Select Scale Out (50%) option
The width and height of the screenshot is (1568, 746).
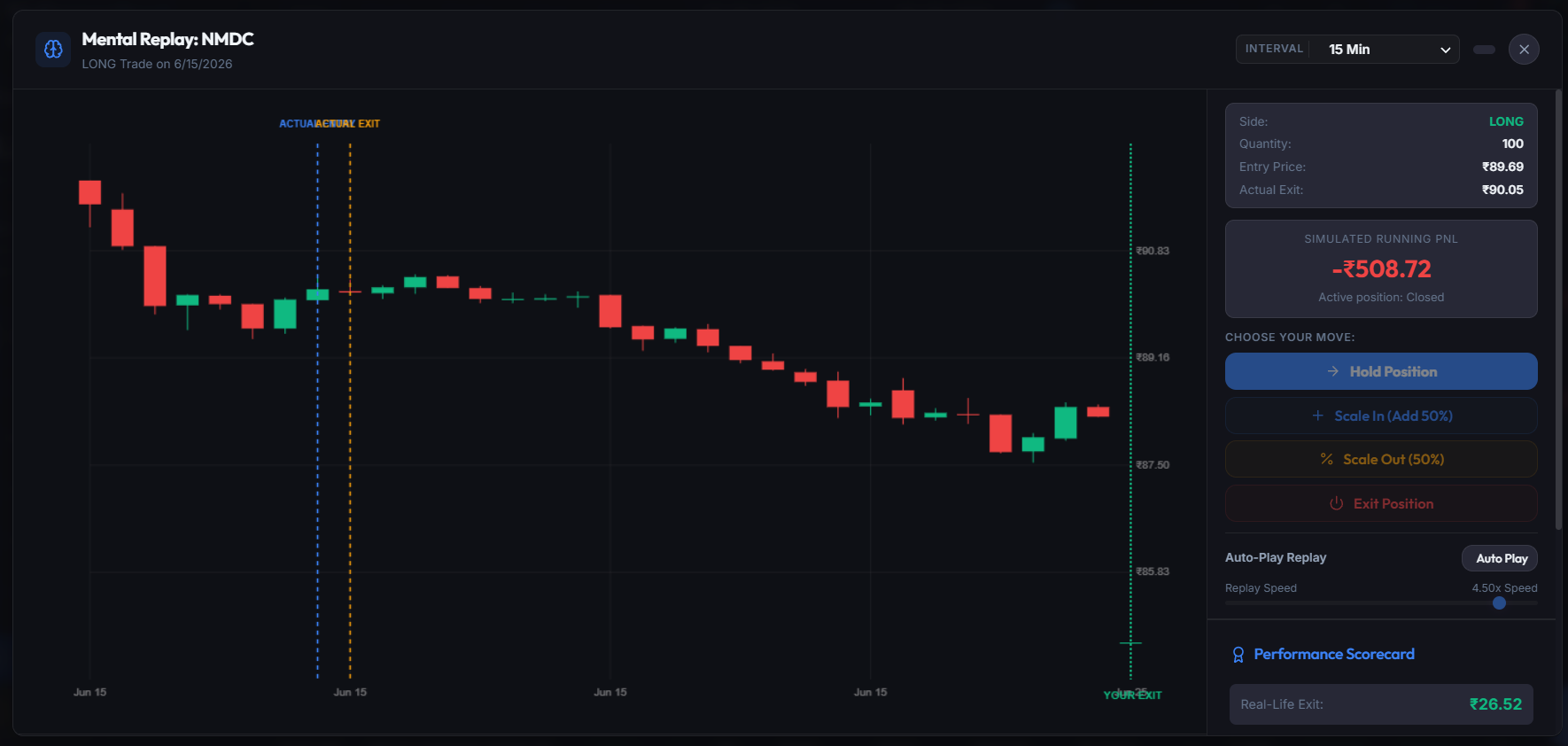coord(1381,459)
